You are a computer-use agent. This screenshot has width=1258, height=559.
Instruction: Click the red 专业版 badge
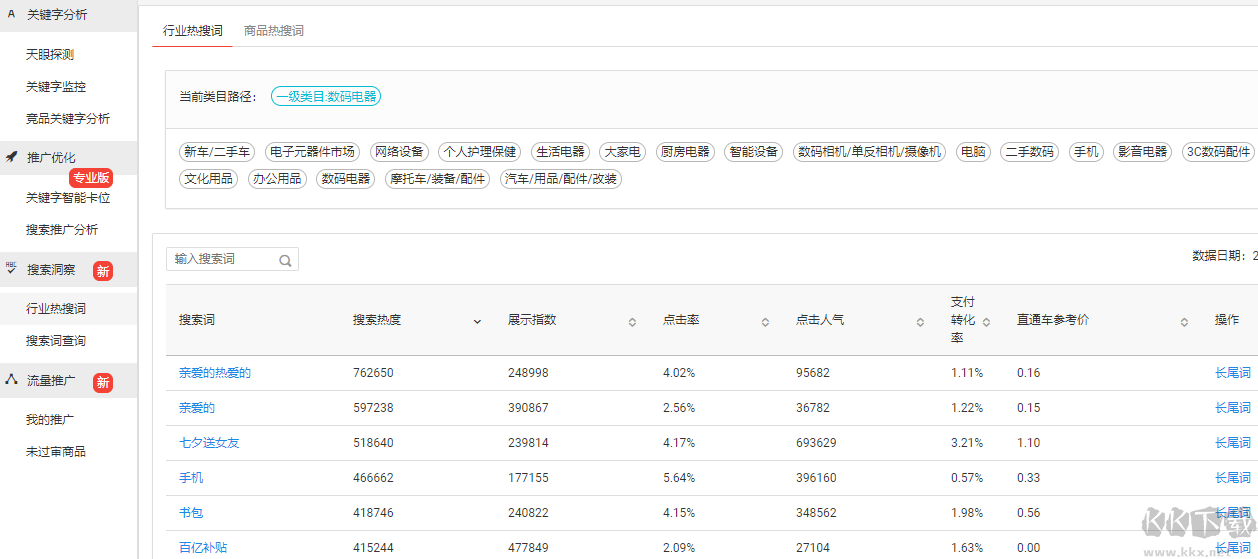point(91,178)
